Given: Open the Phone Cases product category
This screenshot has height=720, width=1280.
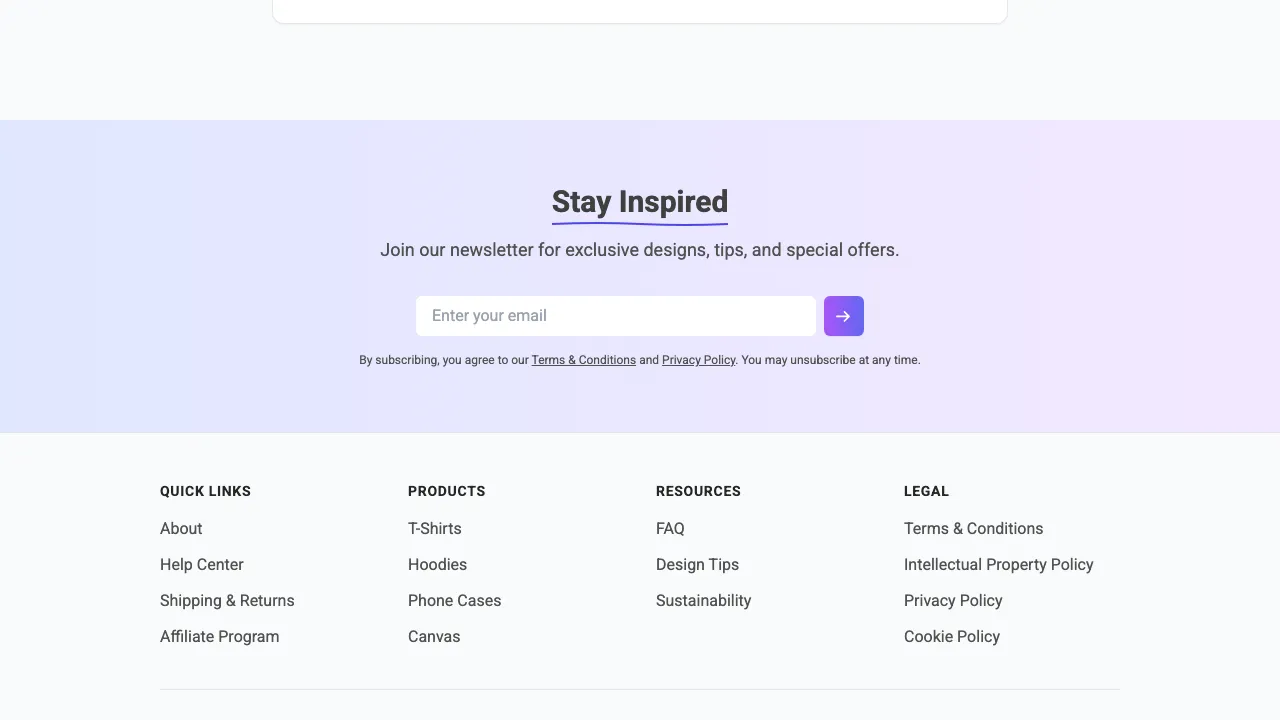Looking at the screenshot, I should coord(454,600).
